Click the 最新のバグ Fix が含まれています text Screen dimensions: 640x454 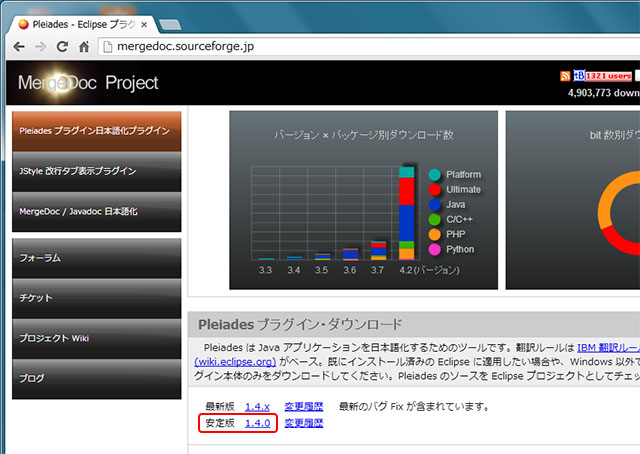pyautogui.click(x=414, y=407)
